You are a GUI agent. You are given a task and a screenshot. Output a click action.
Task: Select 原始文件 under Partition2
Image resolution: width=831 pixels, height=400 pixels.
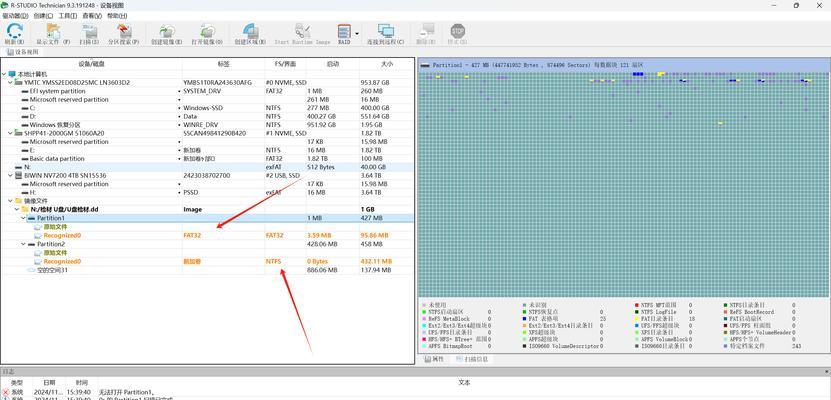(55, 253)
